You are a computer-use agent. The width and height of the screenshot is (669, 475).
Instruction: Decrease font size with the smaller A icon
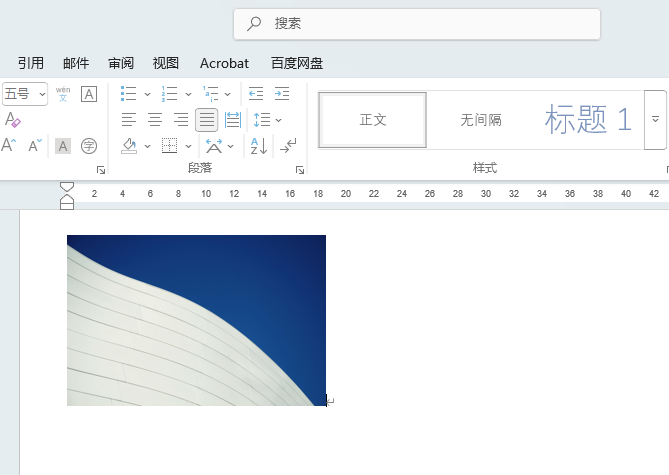click(x=35, y=146)
